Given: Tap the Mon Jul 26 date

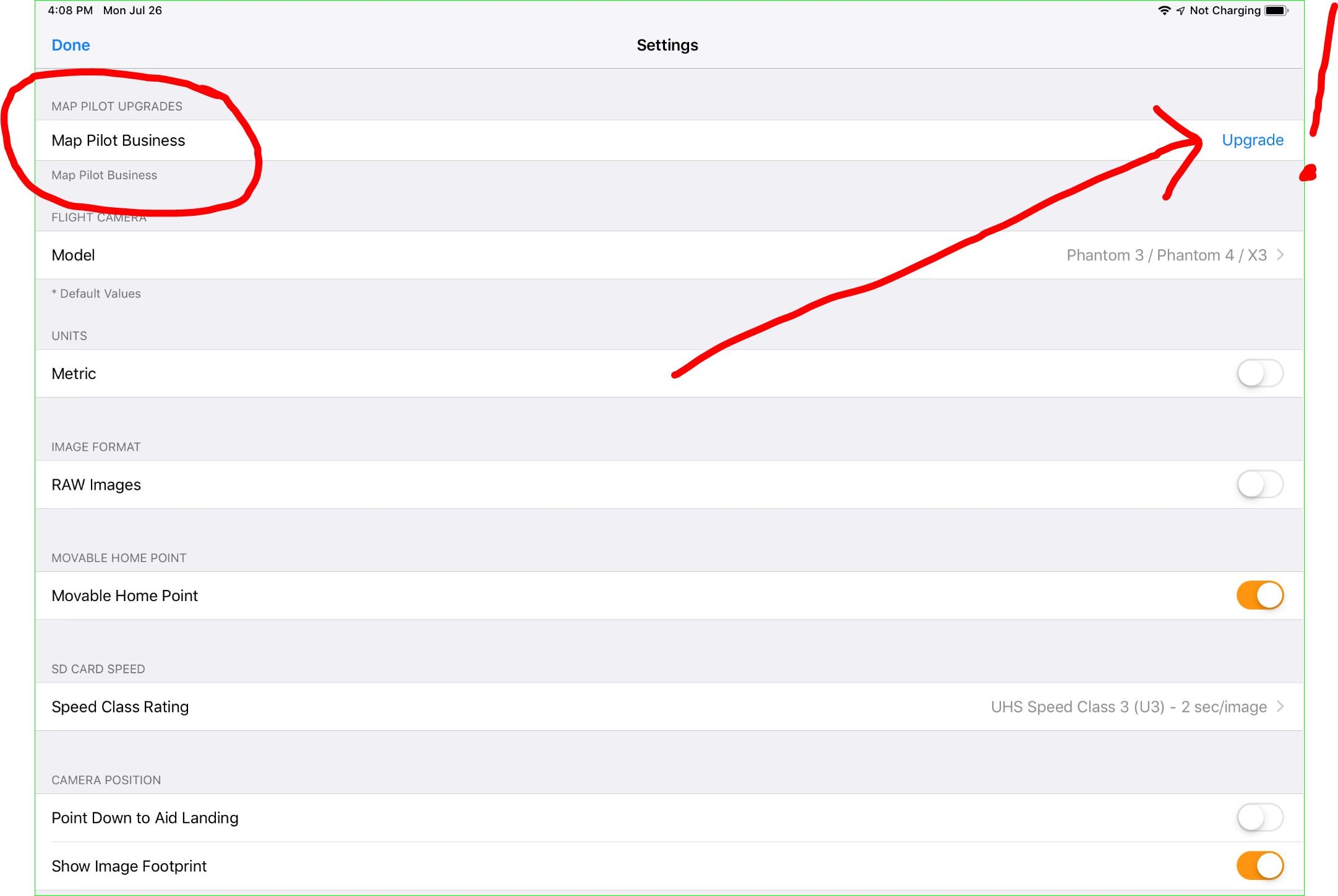Looking at the screenshot, I should tap(132, 11).
